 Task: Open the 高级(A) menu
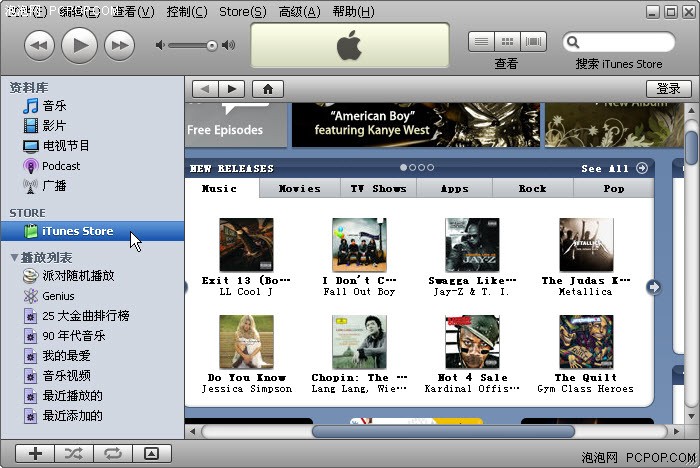(x=299, y=12)
